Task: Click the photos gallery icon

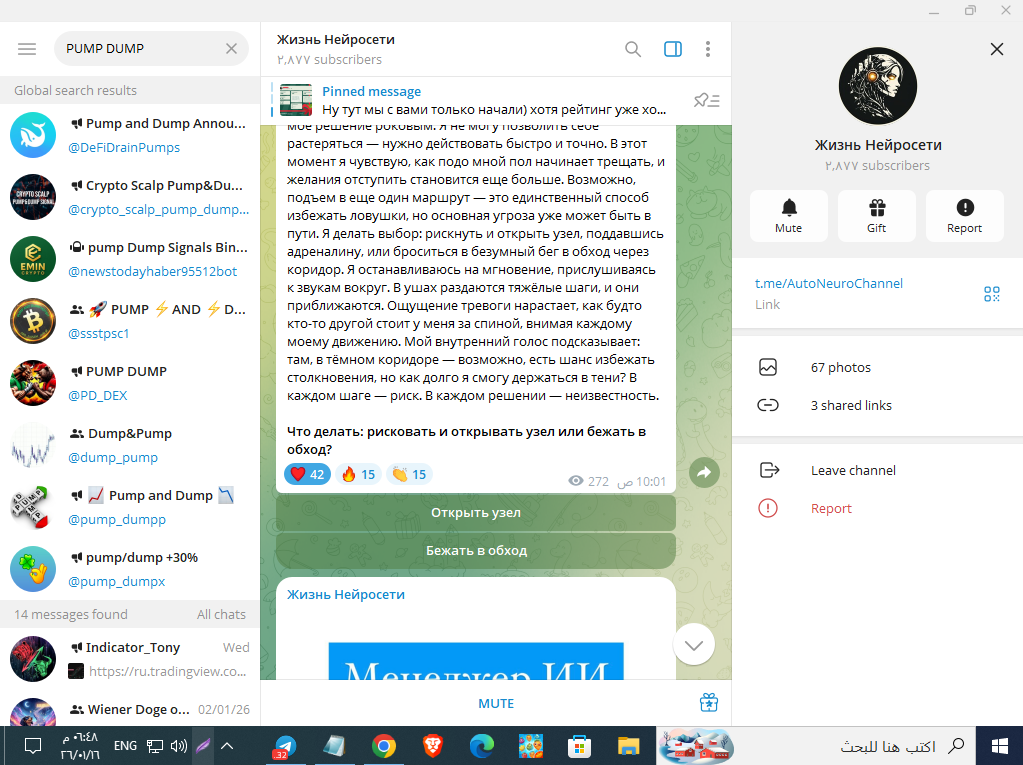Action: (768, 367)
